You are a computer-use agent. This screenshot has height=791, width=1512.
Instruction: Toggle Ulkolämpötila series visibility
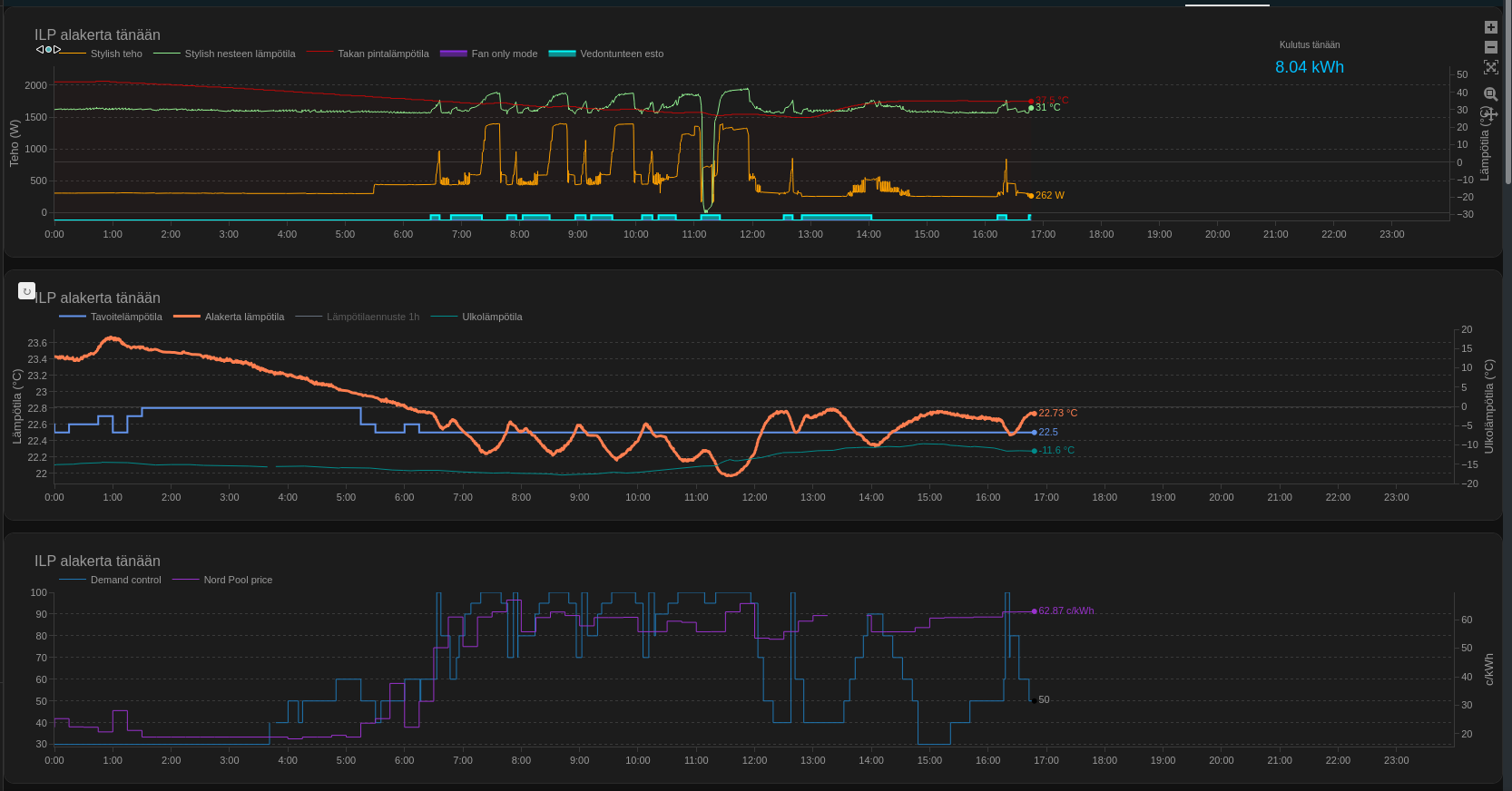tap(491, 317)
